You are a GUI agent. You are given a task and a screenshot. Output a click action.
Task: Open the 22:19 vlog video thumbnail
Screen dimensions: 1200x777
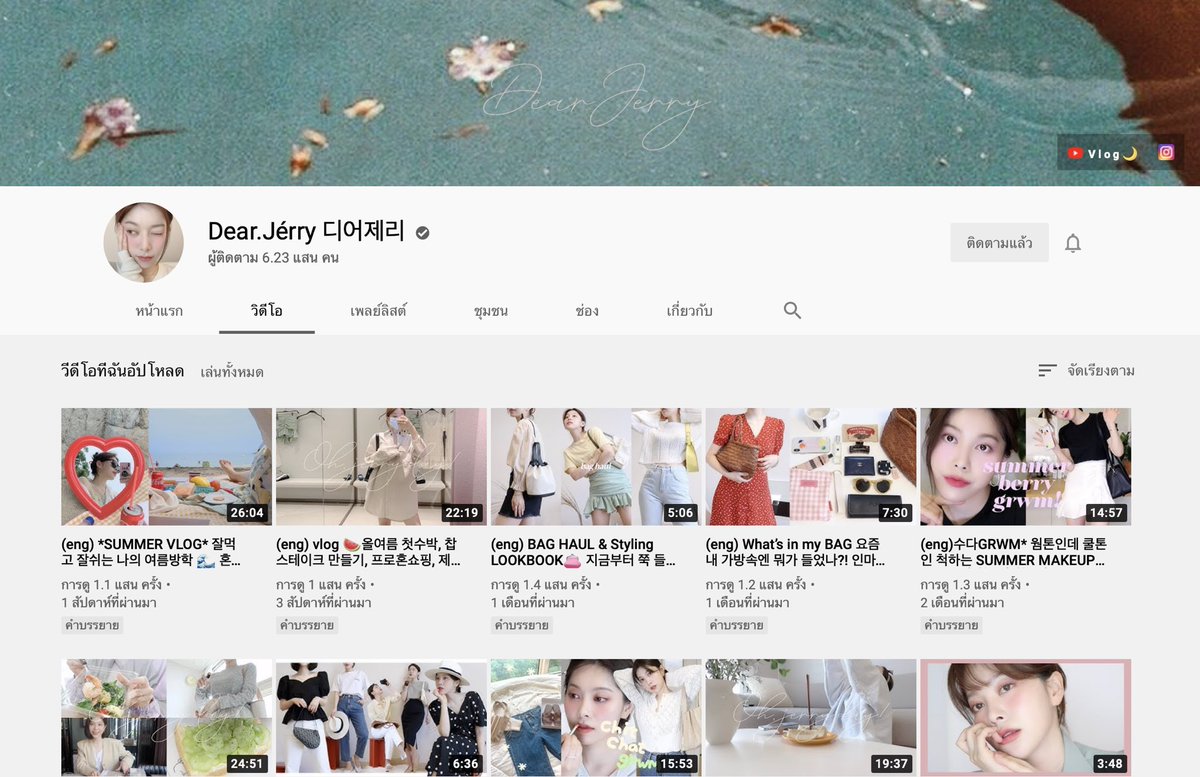[381, 467]
